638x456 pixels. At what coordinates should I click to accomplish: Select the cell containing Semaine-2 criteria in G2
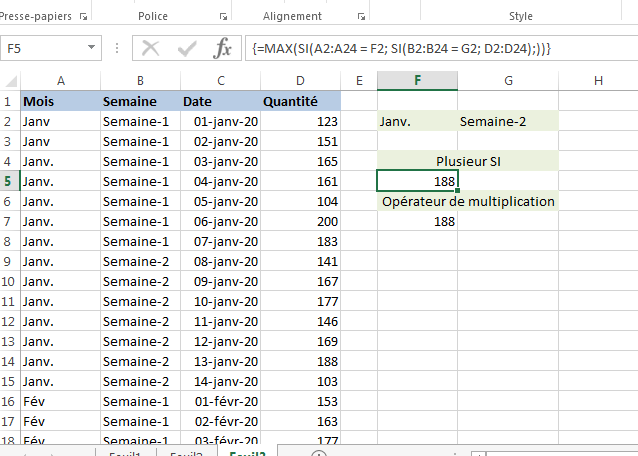point(509,121)
